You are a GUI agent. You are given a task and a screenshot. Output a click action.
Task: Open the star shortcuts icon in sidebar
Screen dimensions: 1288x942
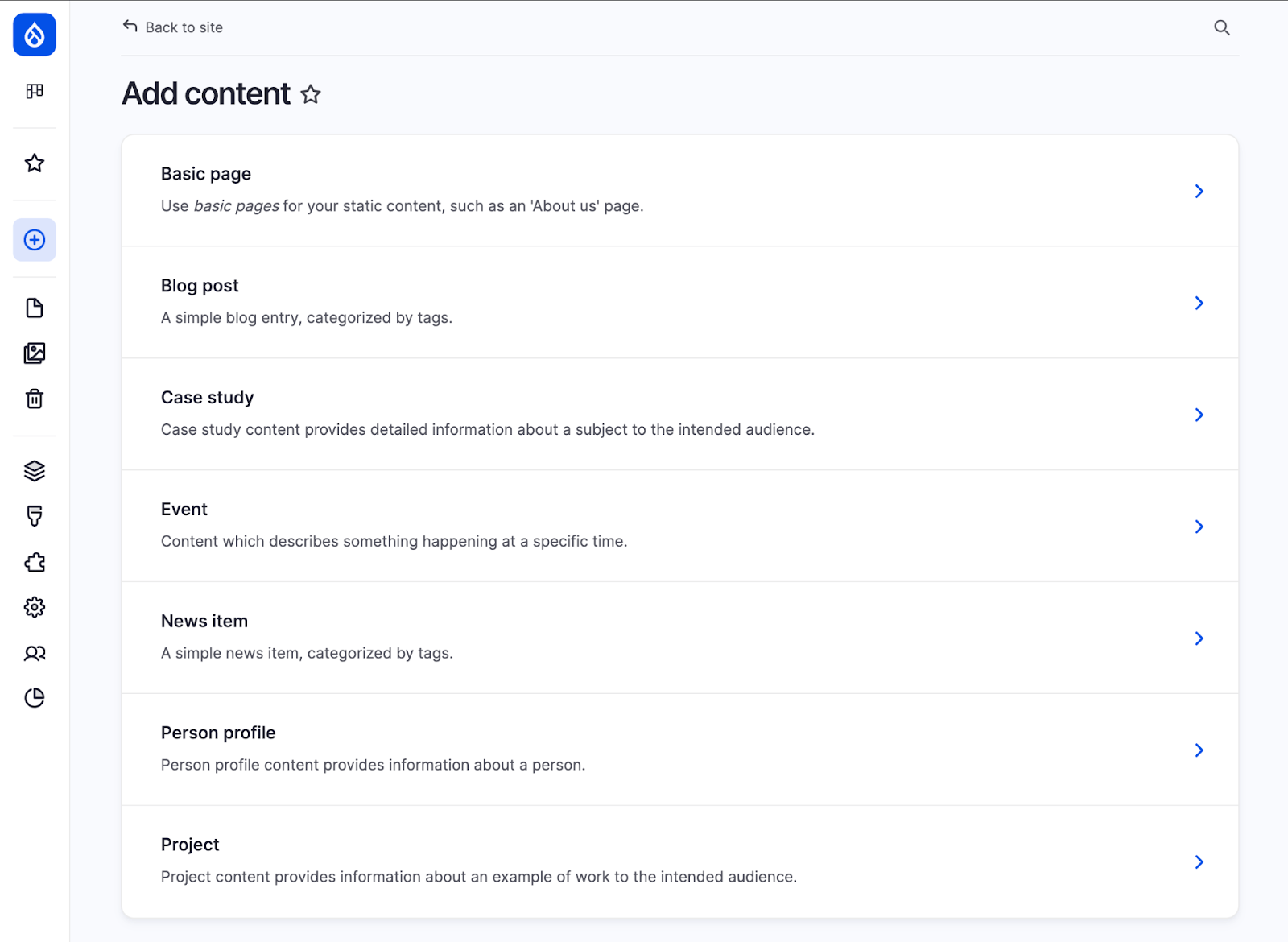(35, 163)
